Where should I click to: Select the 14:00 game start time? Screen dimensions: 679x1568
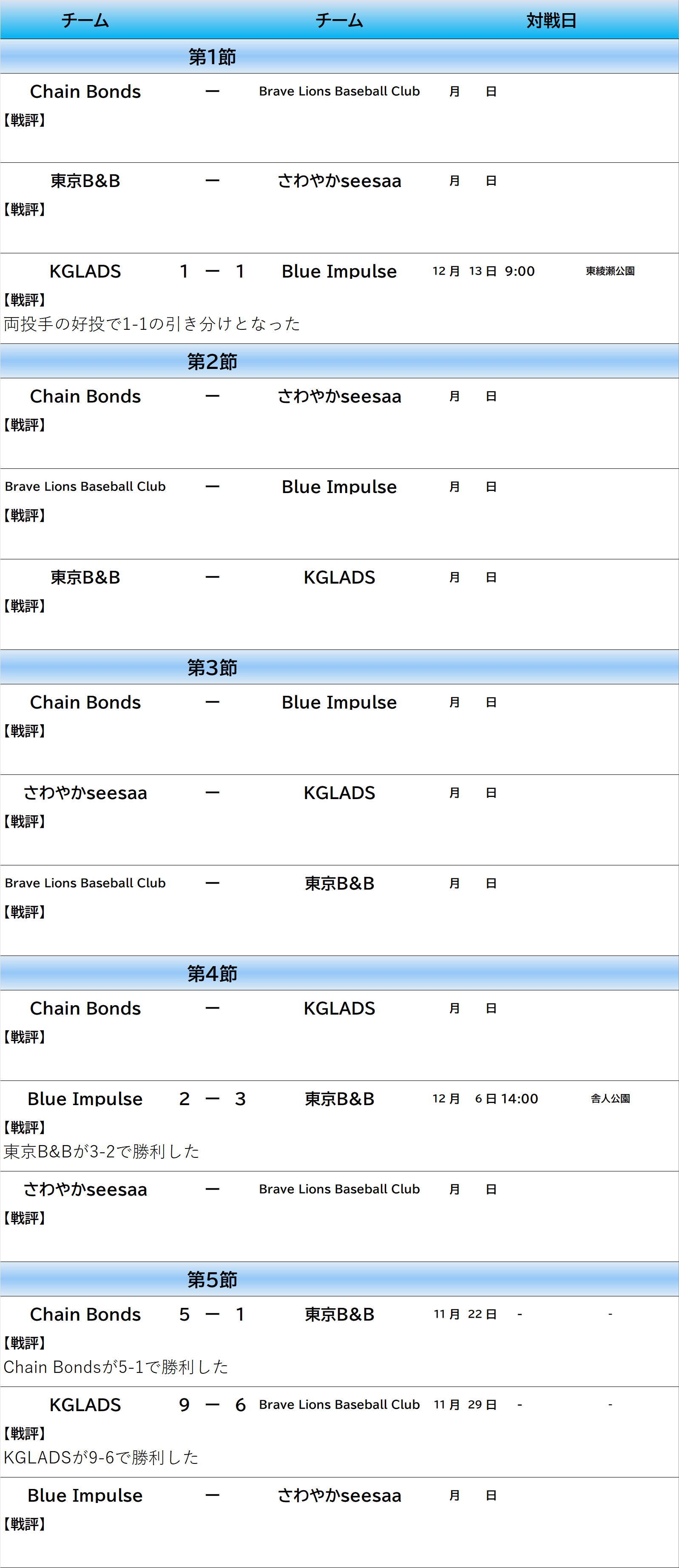(520, 1099)
